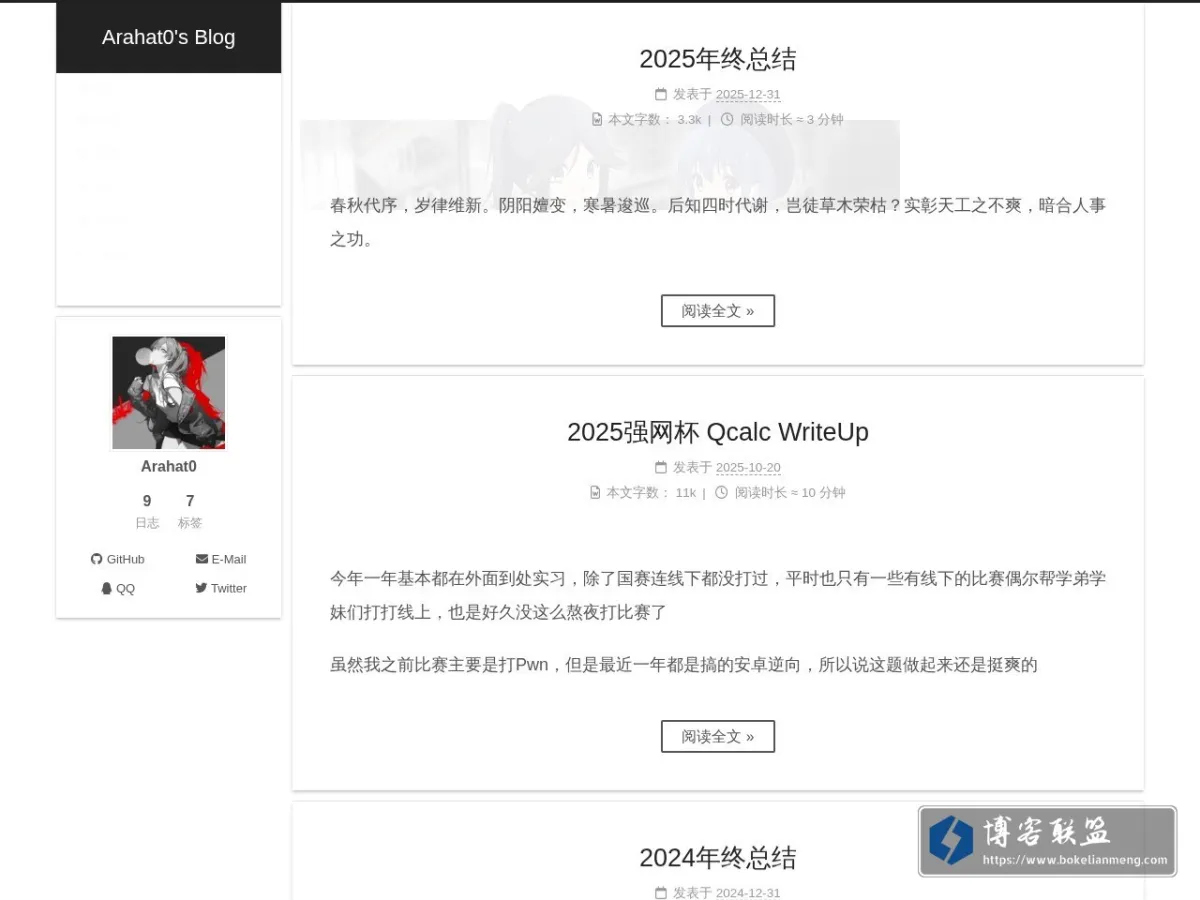Viewport: 1200px width, 900px height.
Task: Click the 2025-12-31 publish date
Action: coord(748,94)
